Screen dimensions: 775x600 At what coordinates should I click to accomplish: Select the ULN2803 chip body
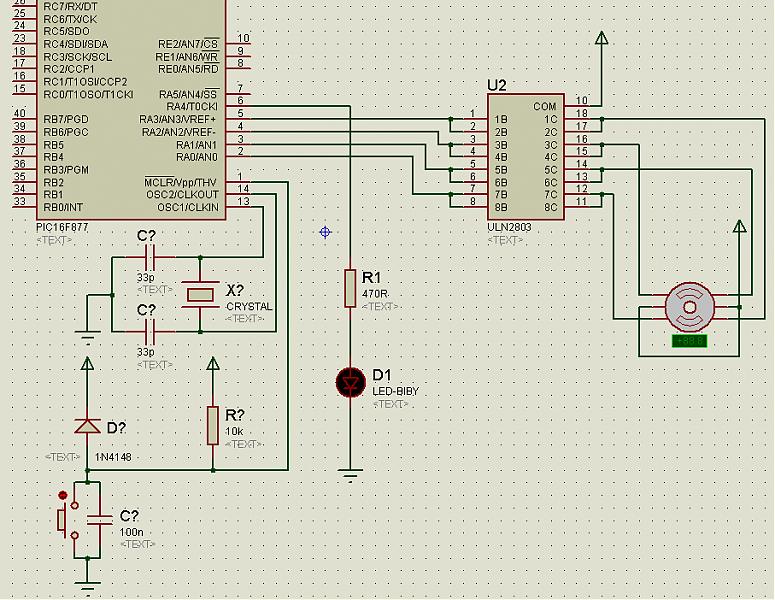tap(526, 157)
